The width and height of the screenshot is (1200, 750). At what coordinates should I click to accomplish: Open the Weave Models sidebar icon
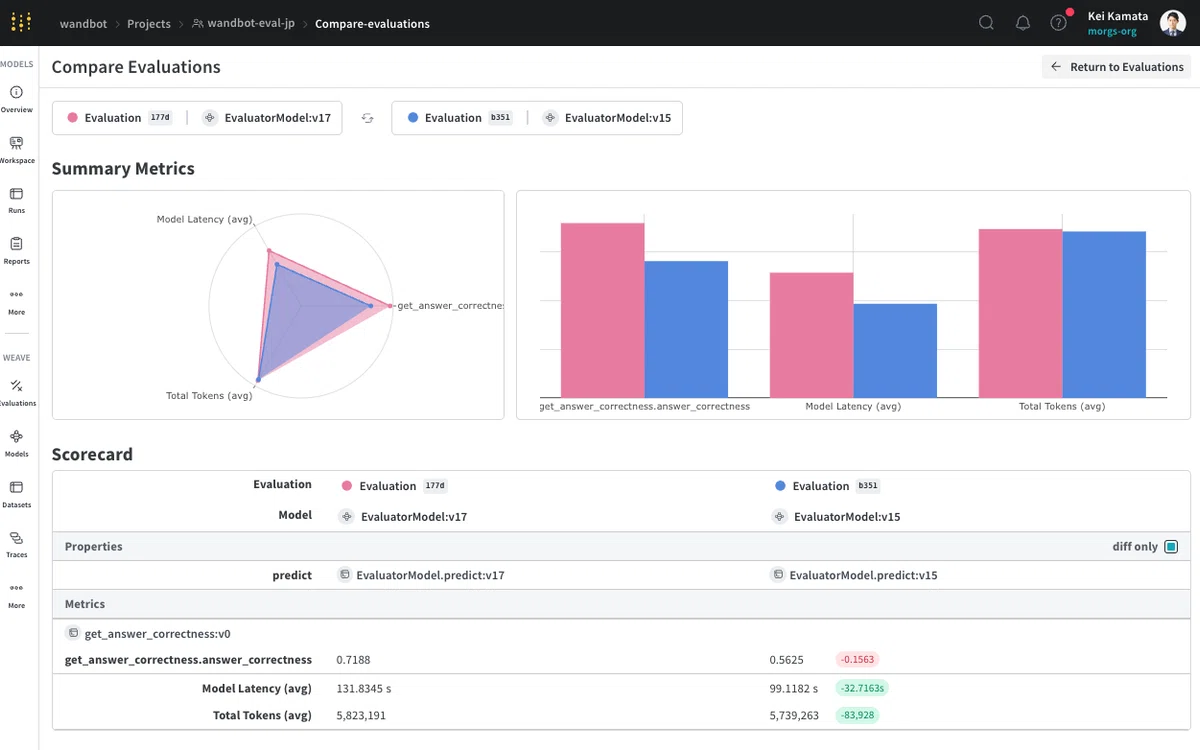[16, 443]
